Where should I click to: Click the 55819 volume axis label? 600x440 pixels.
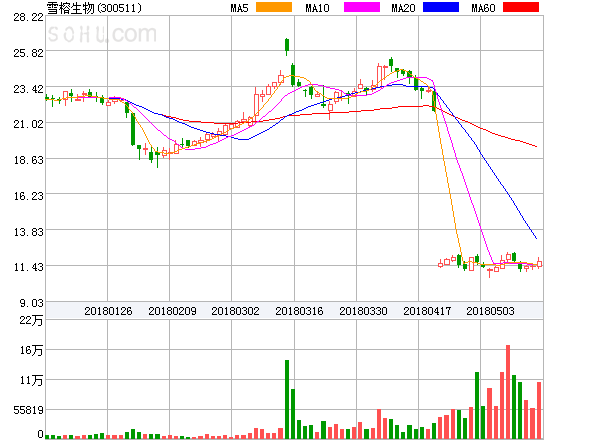28,410
